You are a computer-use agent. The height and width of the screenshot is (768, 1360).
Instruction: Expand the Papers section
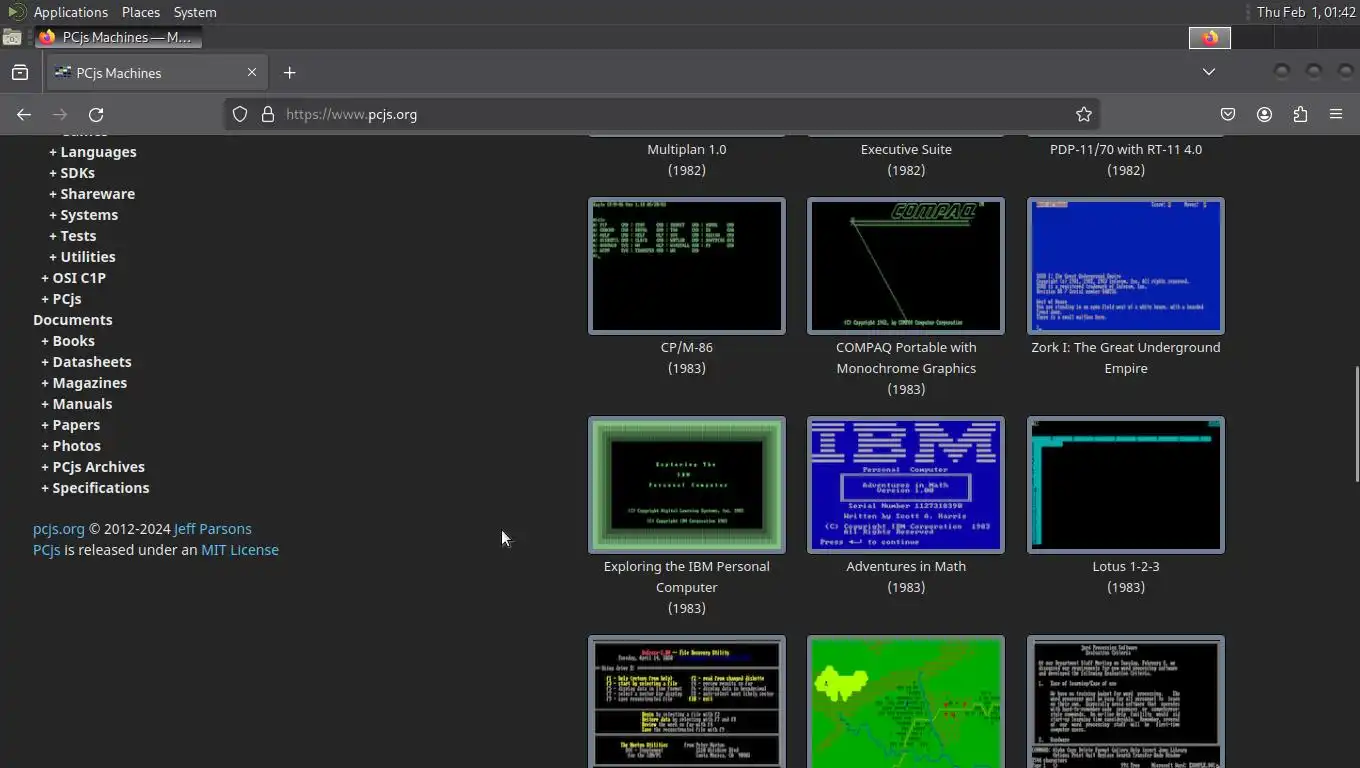pos(70,425)
